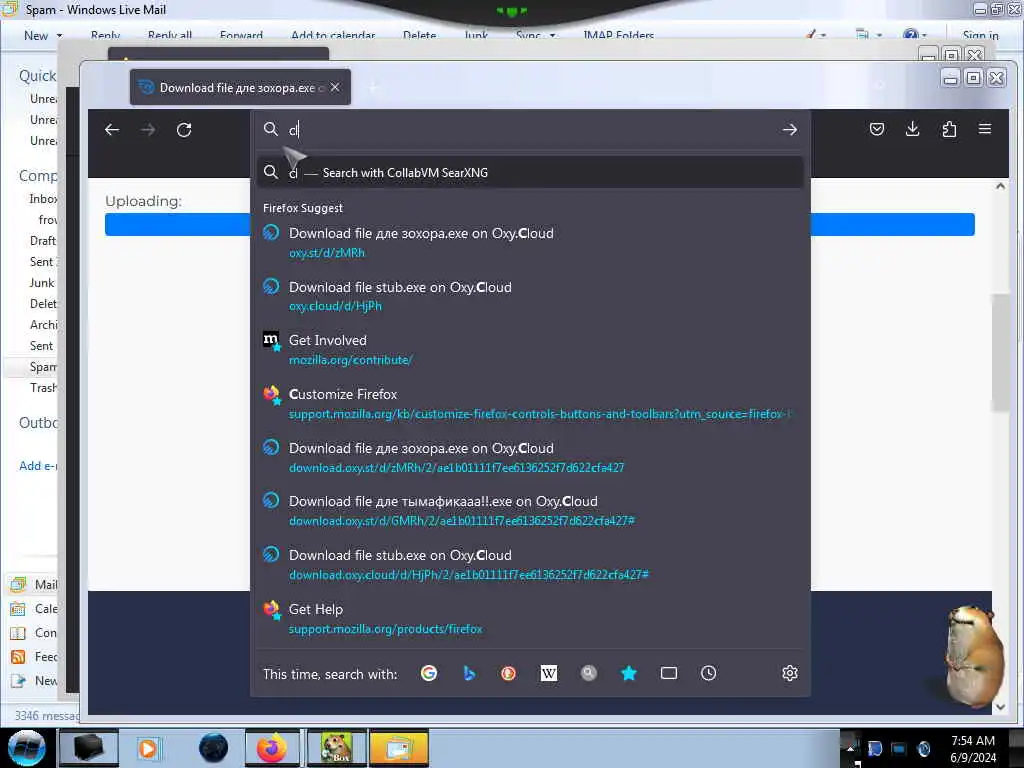
Task: Open Windows Start button
Action: click(x=26, y=748)
